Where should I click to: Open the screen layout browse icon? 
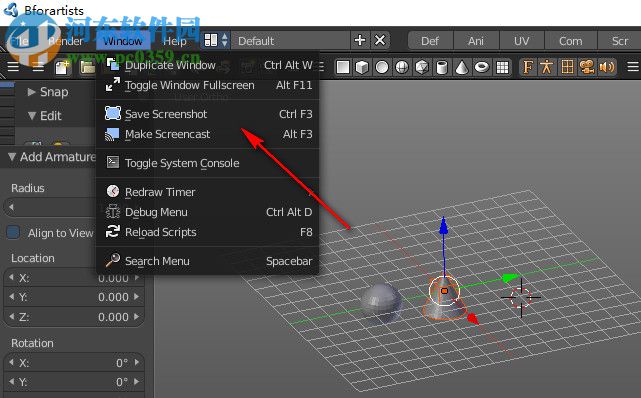215,40
